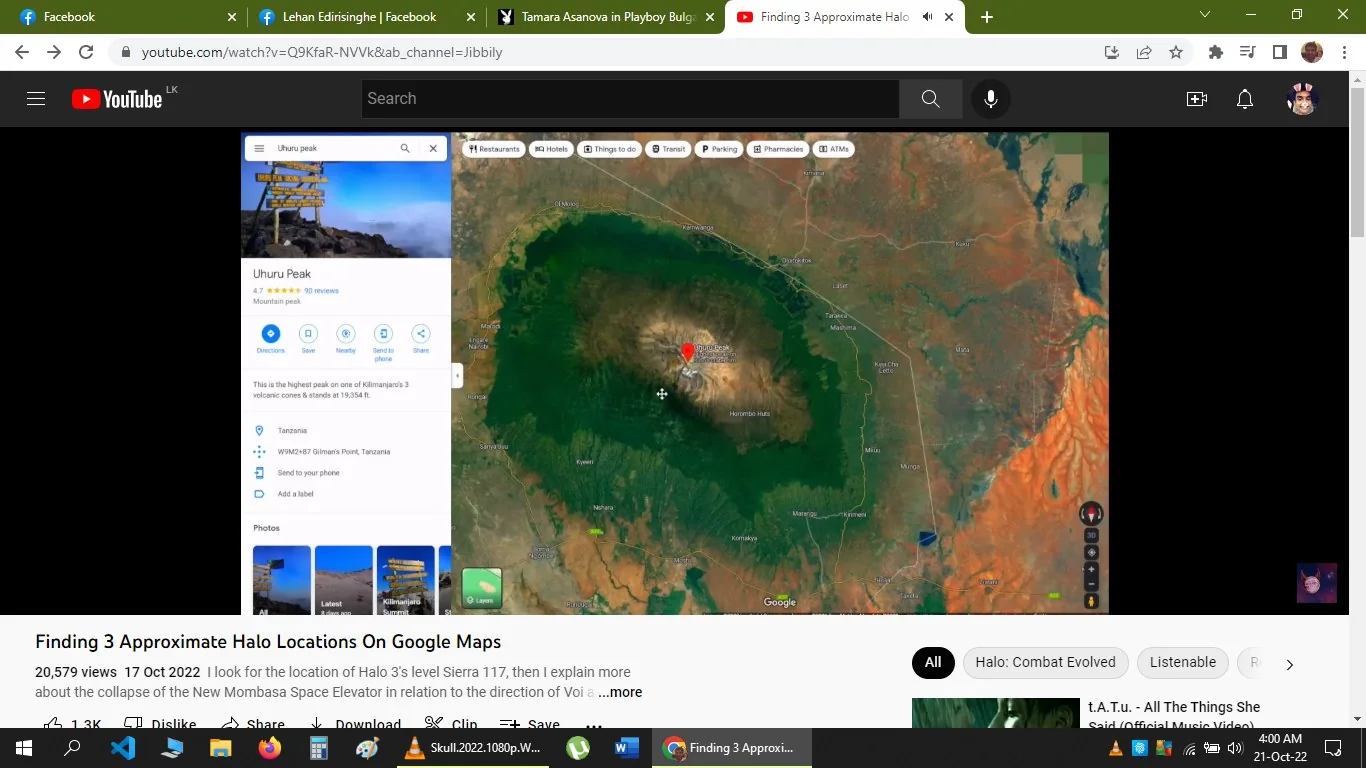Close the Lehan Edirisinghe Facebook tab
This screenshot has height=768, width=1366.
[x=469, y=17]
